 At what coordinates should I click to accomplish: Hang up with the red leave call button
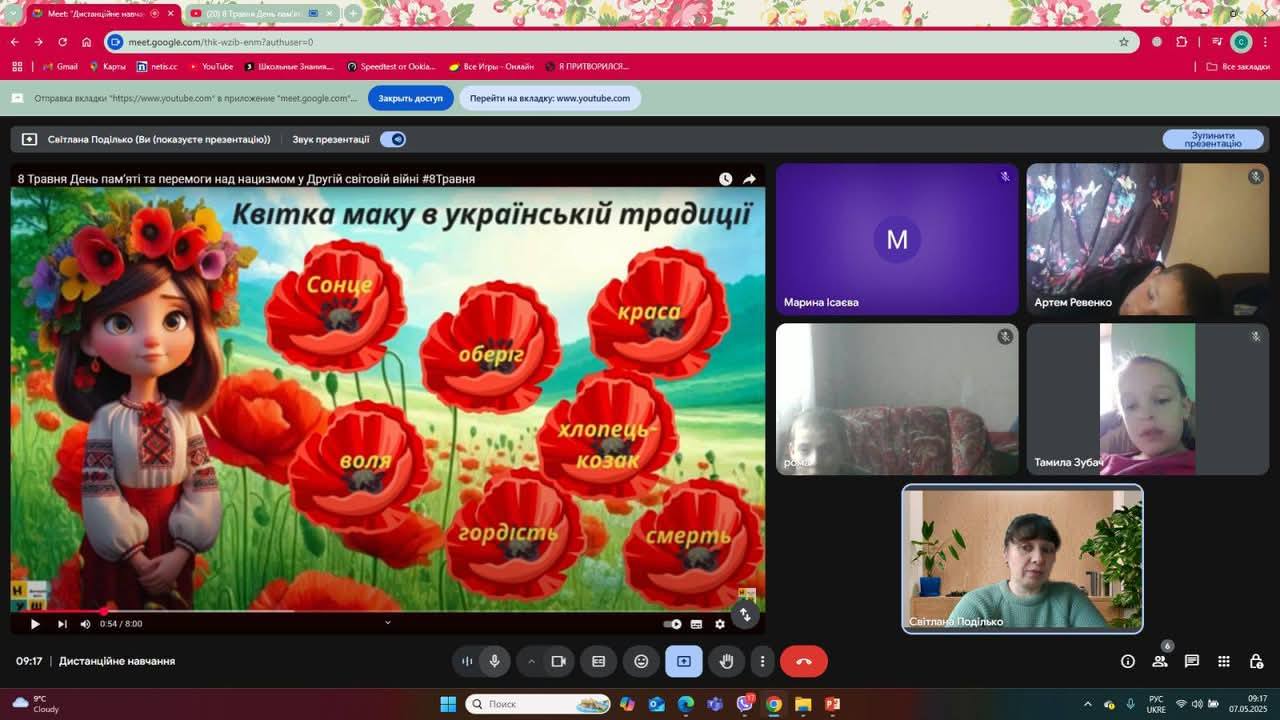click(x=803, y=661)
